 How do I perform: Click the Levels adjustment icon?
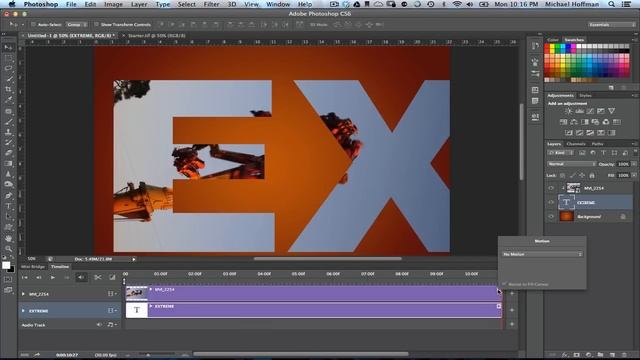point(580,111)
